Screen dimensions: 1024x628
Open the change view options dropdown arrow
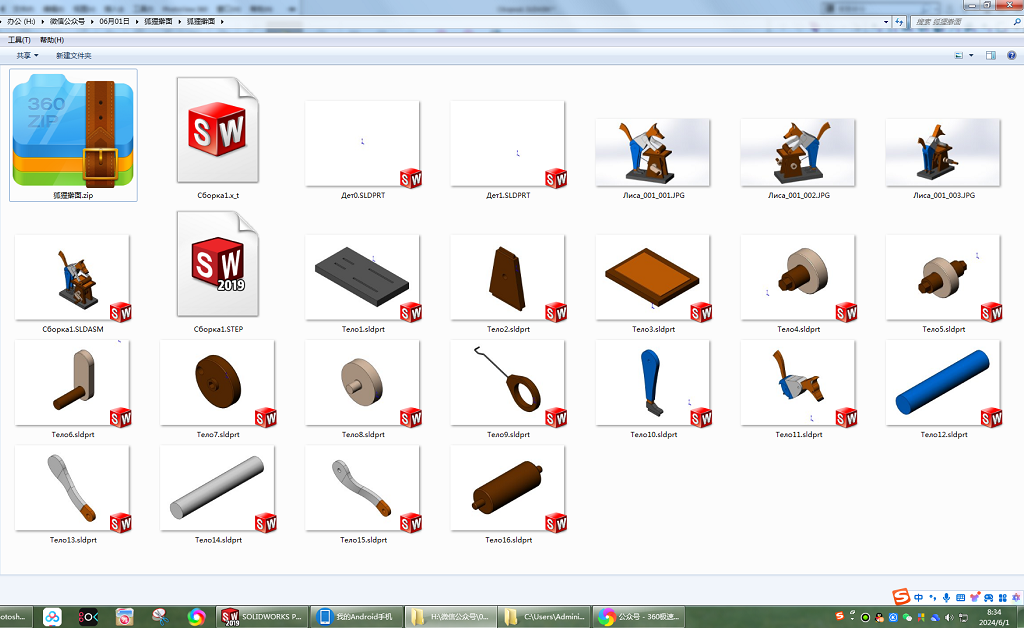971,55
